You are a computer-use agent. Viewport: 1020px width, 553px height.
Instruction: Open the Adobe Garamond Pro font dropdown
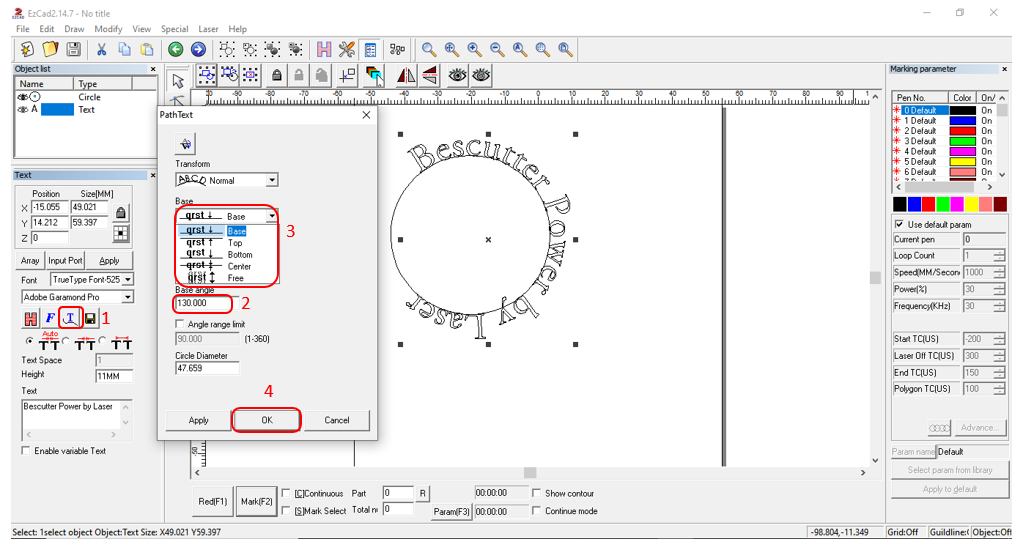pyautogui.click(x=128, y=297)
